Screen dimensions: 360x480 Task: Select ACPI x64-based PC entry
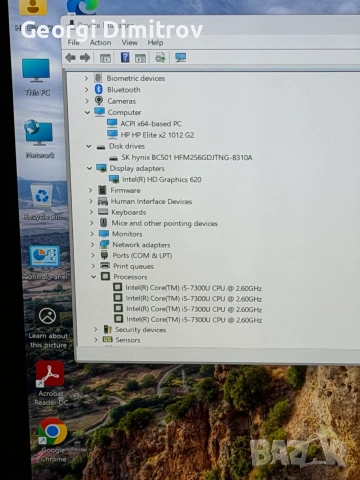151,124
